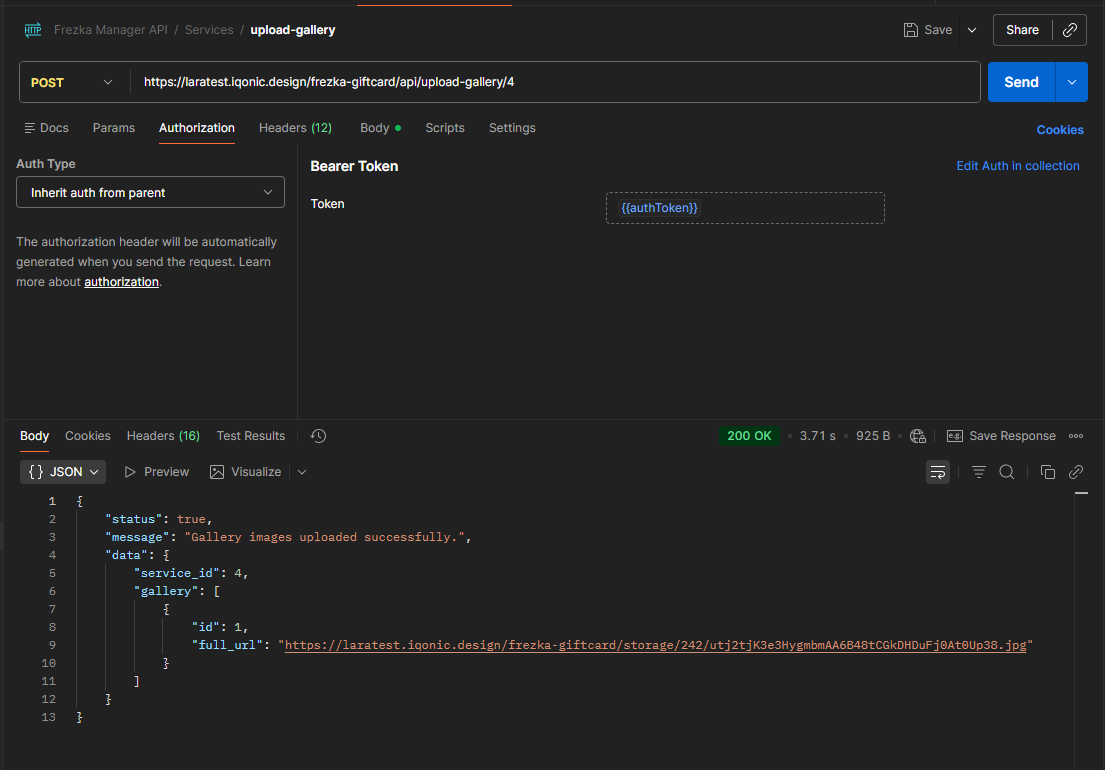The width and height of the screenshot is (1105, 770).
Task: Open Frezka Manager API breadcrumb
Action: (x=111, y=30)
